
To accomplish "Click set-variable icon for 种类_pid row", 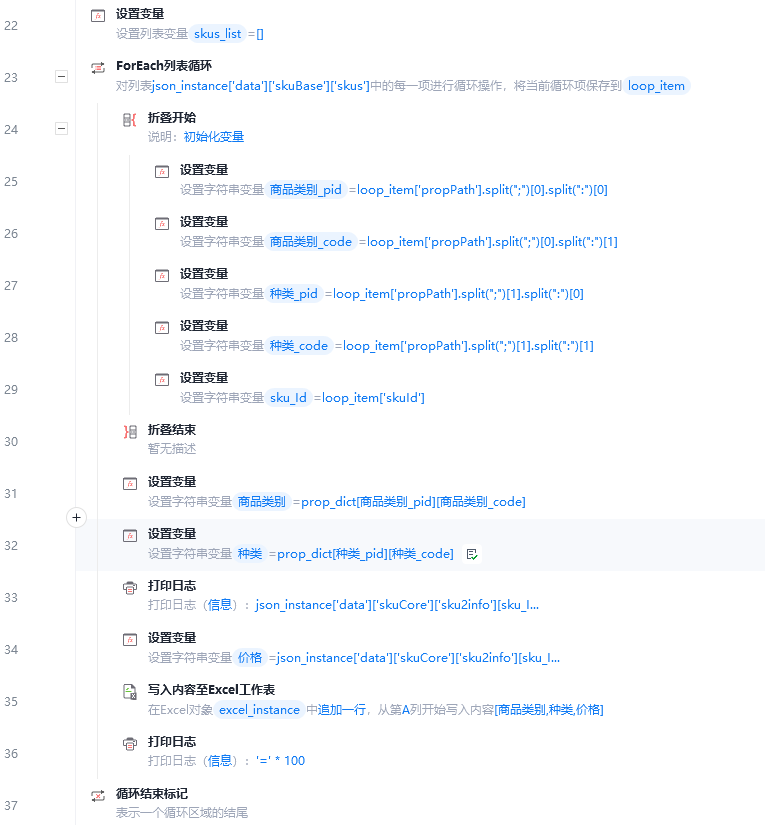I will point(162,275).
